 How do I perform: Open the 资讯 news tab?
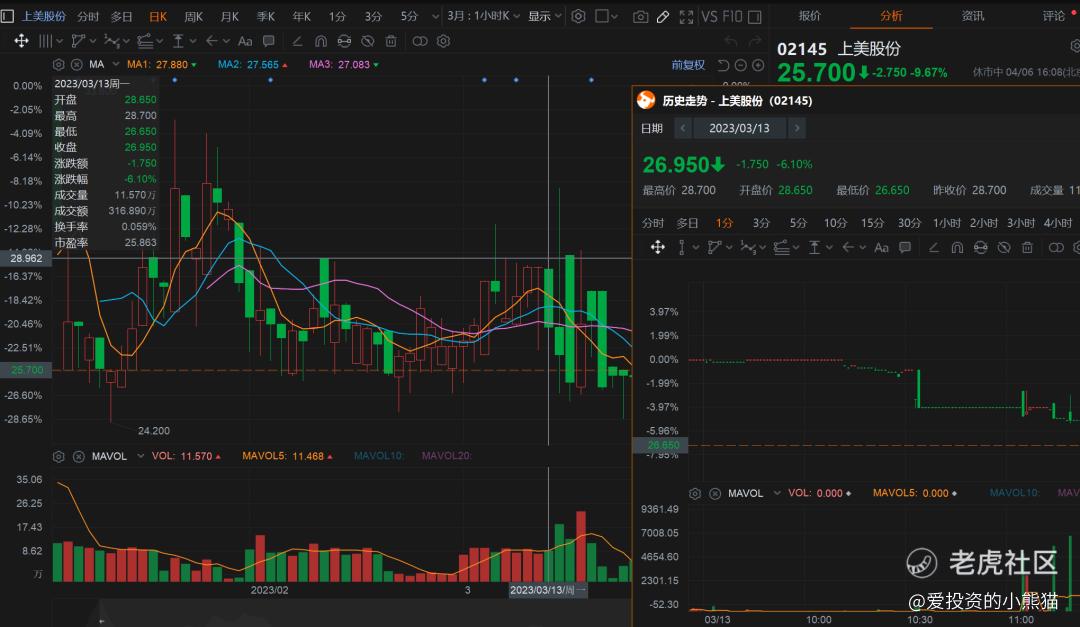(x=973, y=15)
